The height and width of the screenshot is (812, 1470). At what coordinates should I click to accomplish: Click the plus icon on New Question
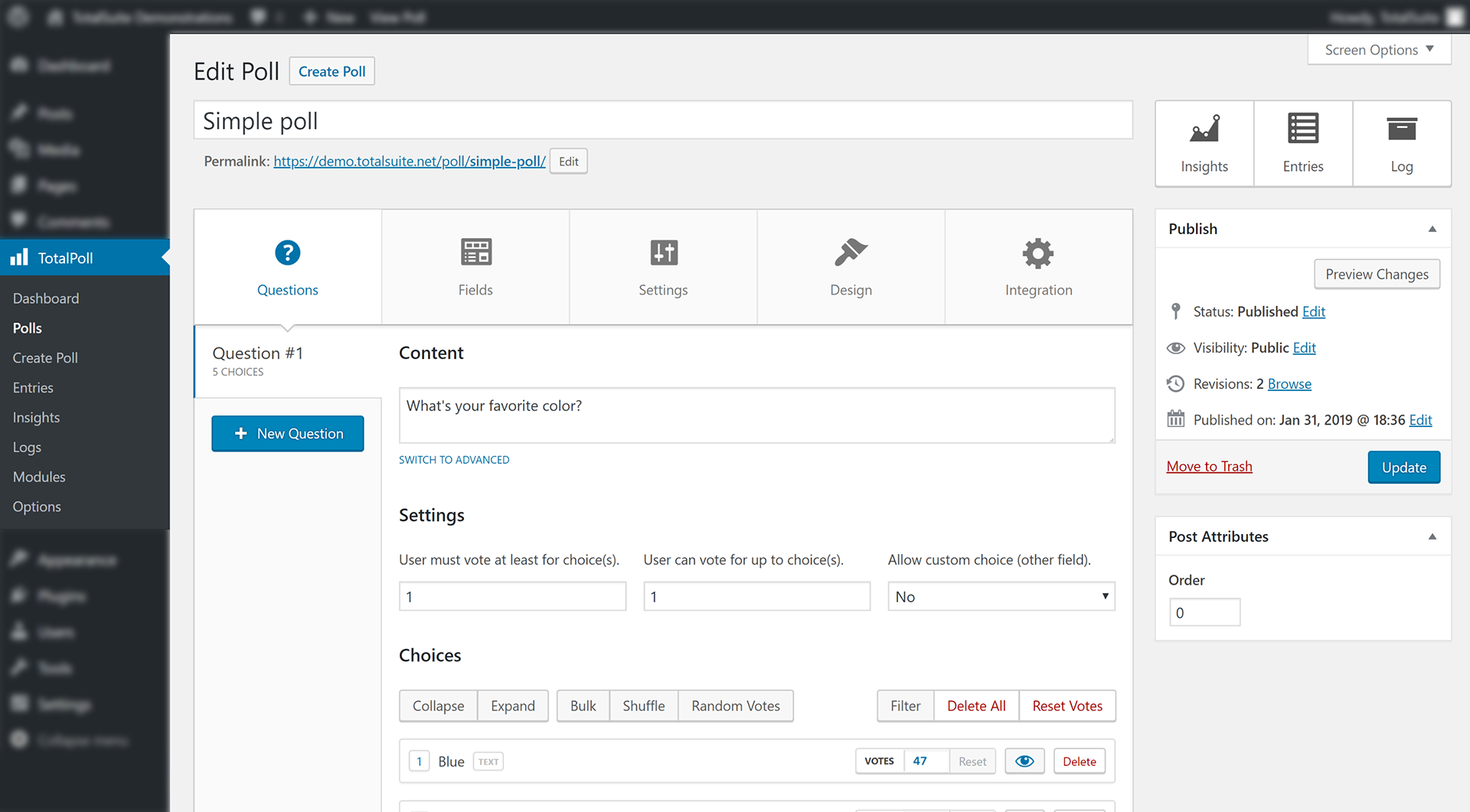(240, 433)
